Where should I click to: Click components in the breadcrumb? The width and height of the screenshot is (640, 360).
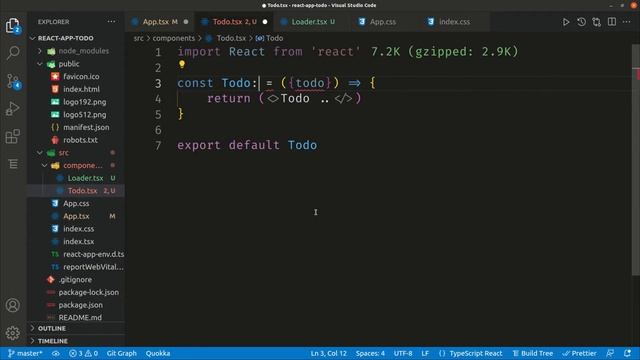click(x=173, y=38)
